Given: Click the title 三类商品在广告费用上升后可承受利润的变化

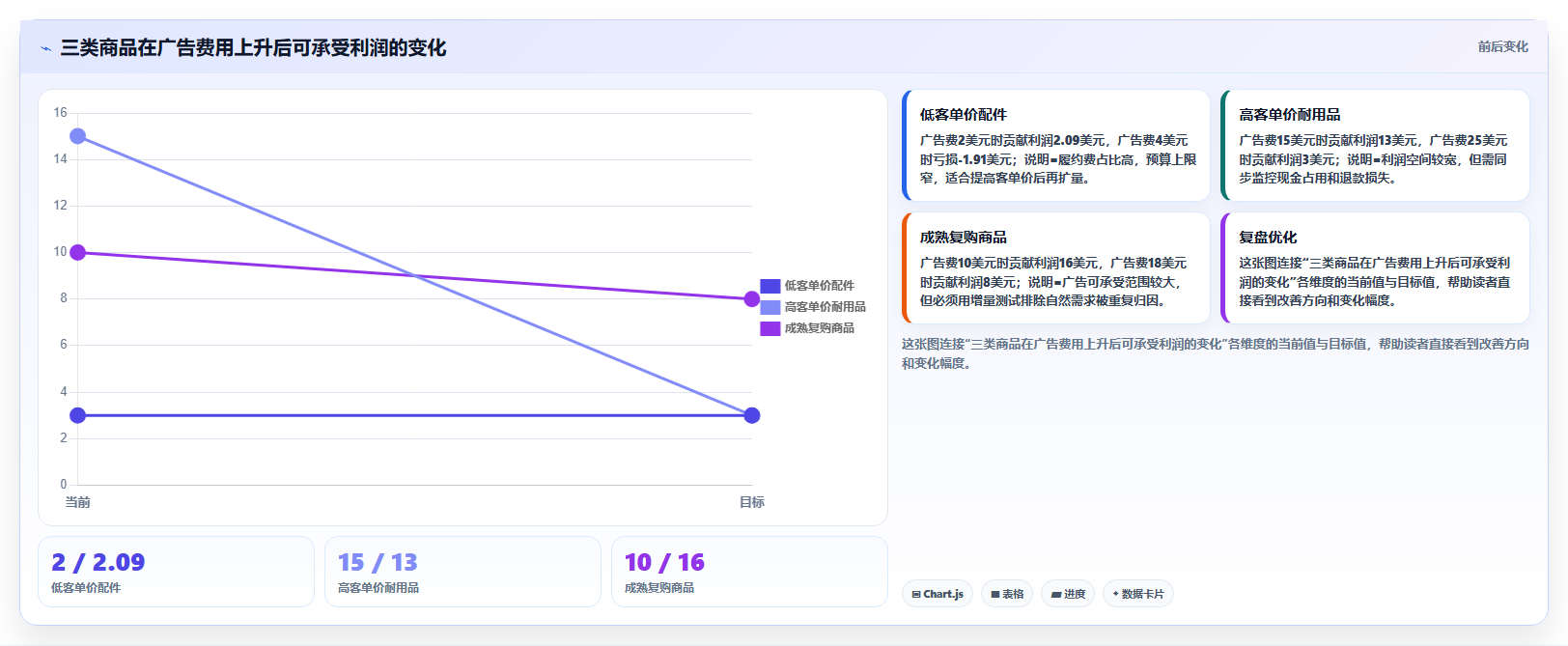Looking at the screenshot, I should click(253, 47).
